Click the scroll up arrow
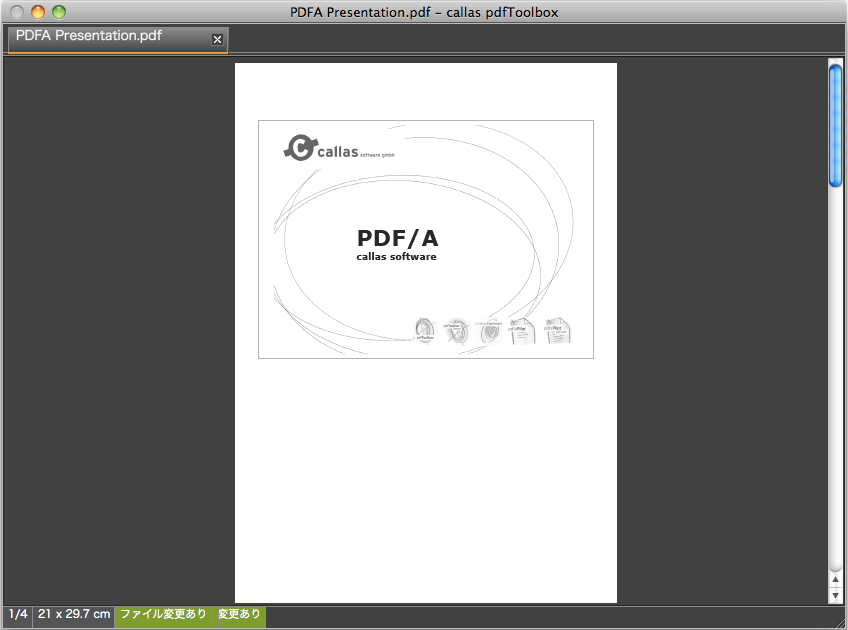Screen dimensions: 848x630 pyautogui.click(x=835, y=579)
